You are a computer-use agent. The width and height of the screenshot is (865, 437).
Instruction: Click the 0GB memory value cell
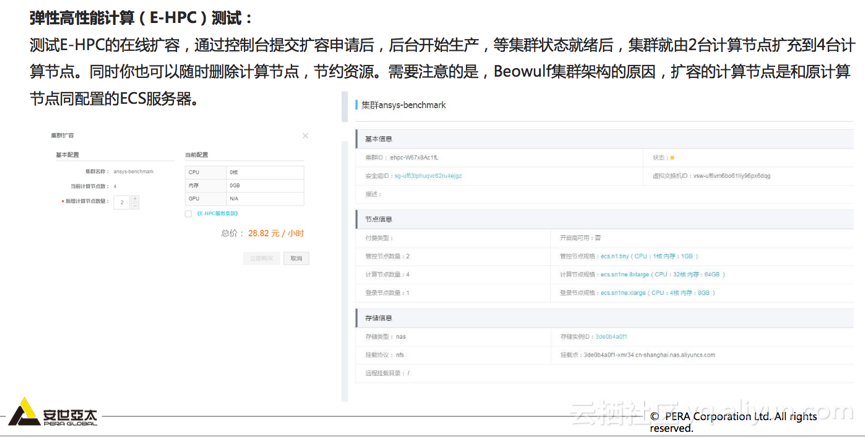click(x=265, y=185)
